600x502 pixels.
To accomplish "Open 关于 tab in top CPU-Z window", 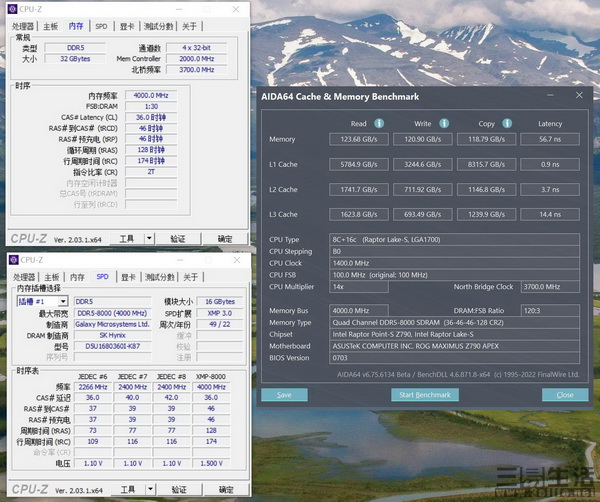I will click(189, 26).
